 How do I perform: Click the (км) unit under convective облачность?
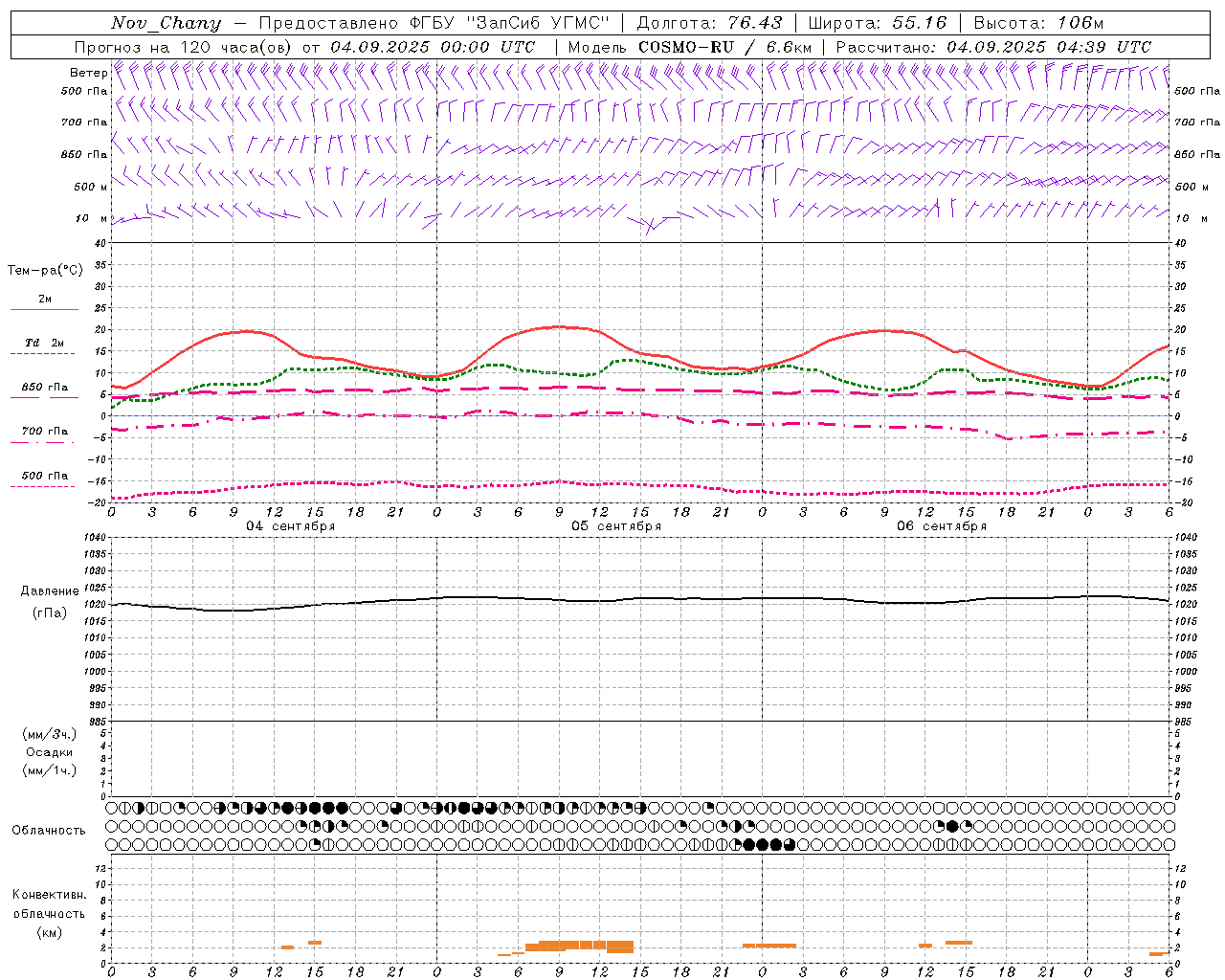pos(49,932)
